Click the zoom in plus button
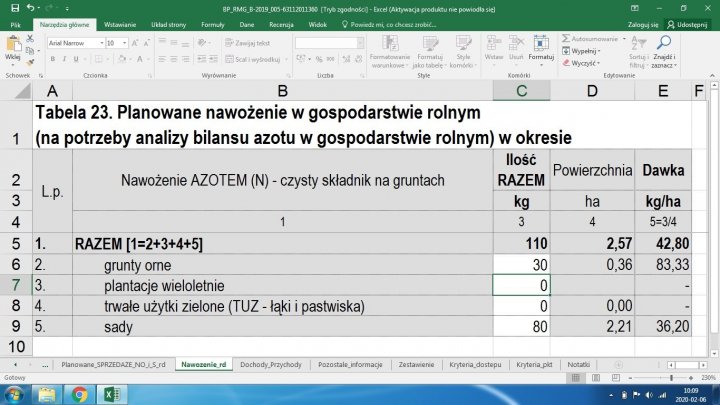Image resolution: width=720 pixels, height=405 pixels. coord(691,378)
